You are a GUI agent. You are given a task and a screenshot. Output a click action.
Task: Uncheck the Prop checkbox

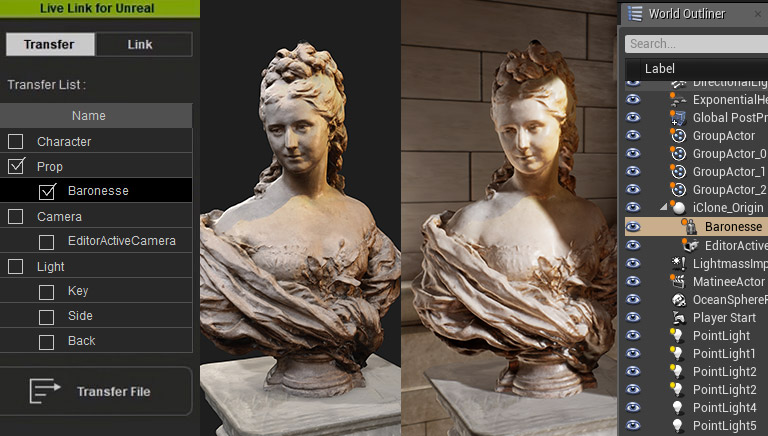tap(16, 166)
